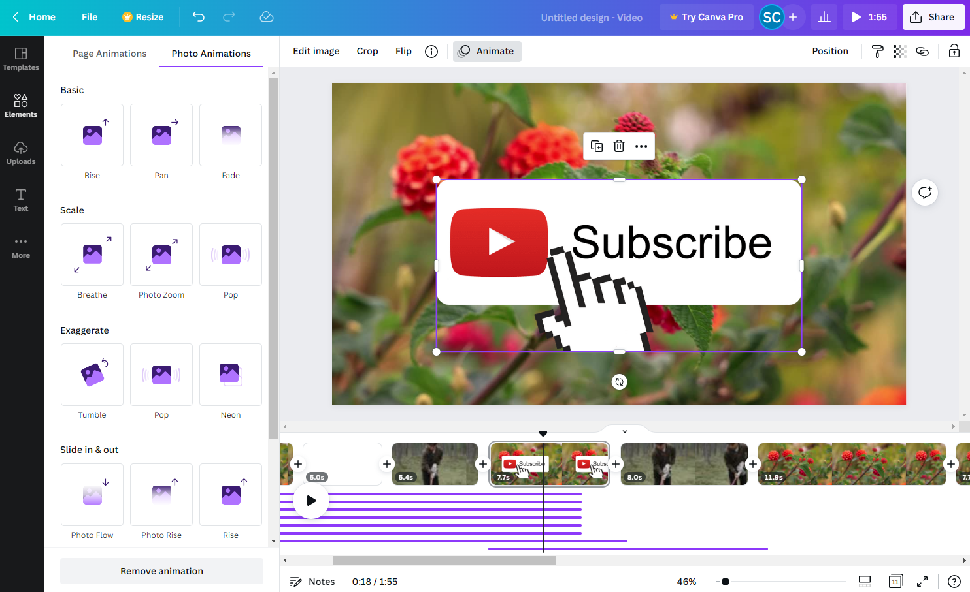Click the timeline horizontal scrollbar
The width and height of the screenshot is (970, 592).
(x=444, y=560)
